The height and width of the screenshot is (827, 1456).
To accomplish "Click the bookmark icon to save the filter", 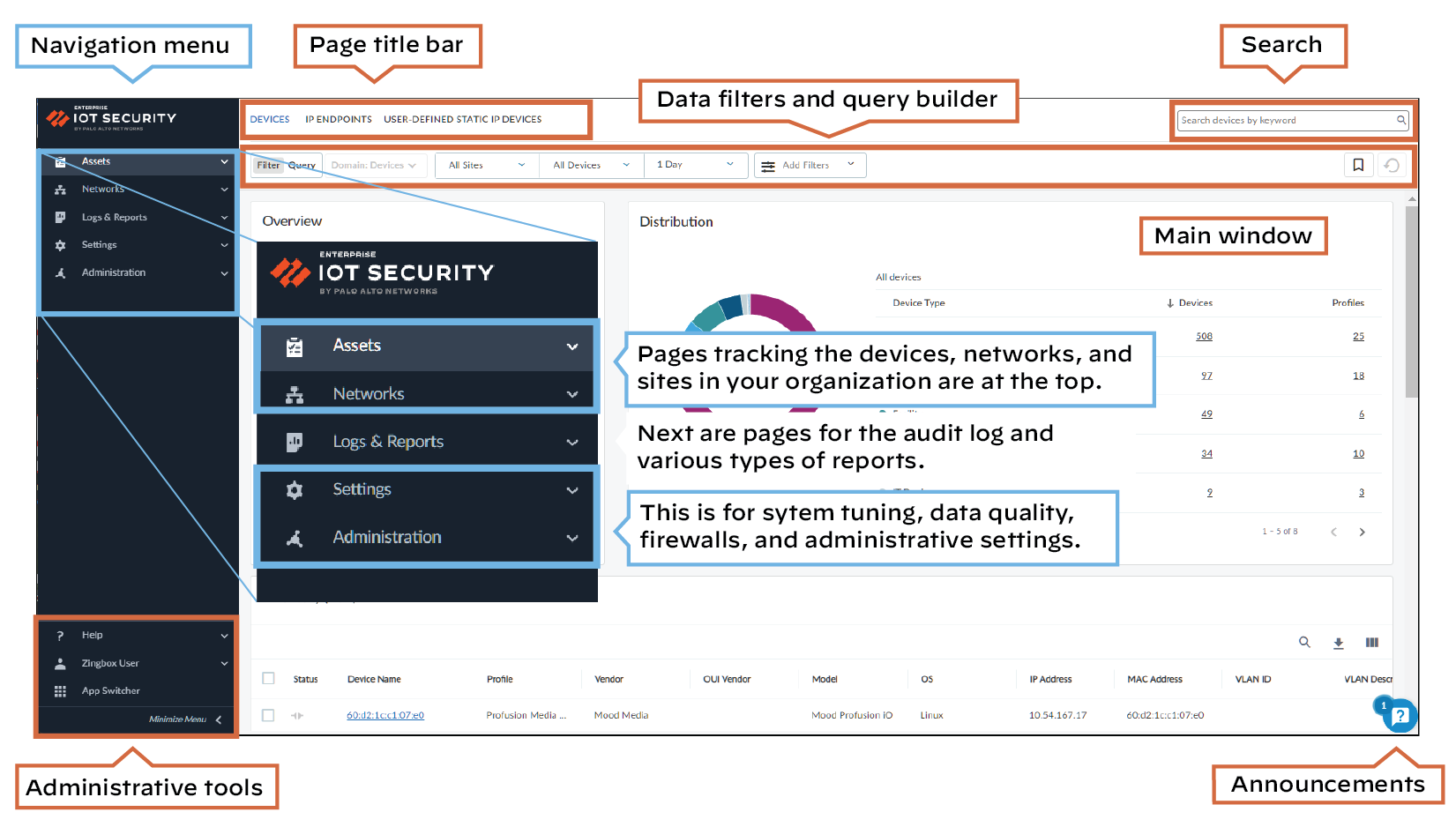I will 1358,165.
